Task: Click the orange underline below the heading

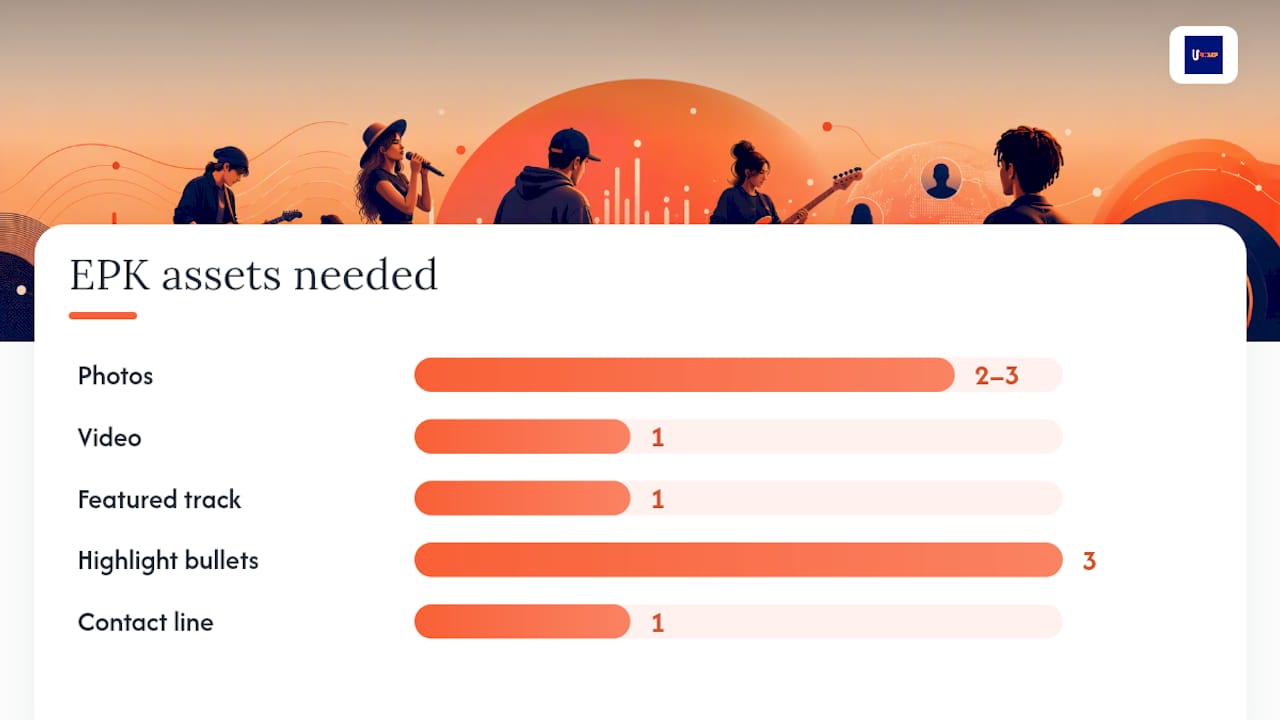Action: 103,316
